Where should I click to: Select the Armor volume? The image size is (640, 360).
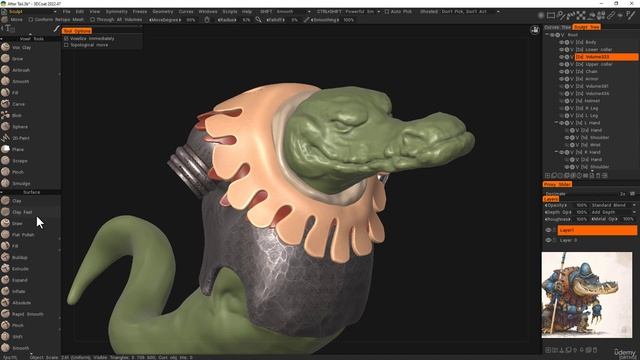click(592, 79)
